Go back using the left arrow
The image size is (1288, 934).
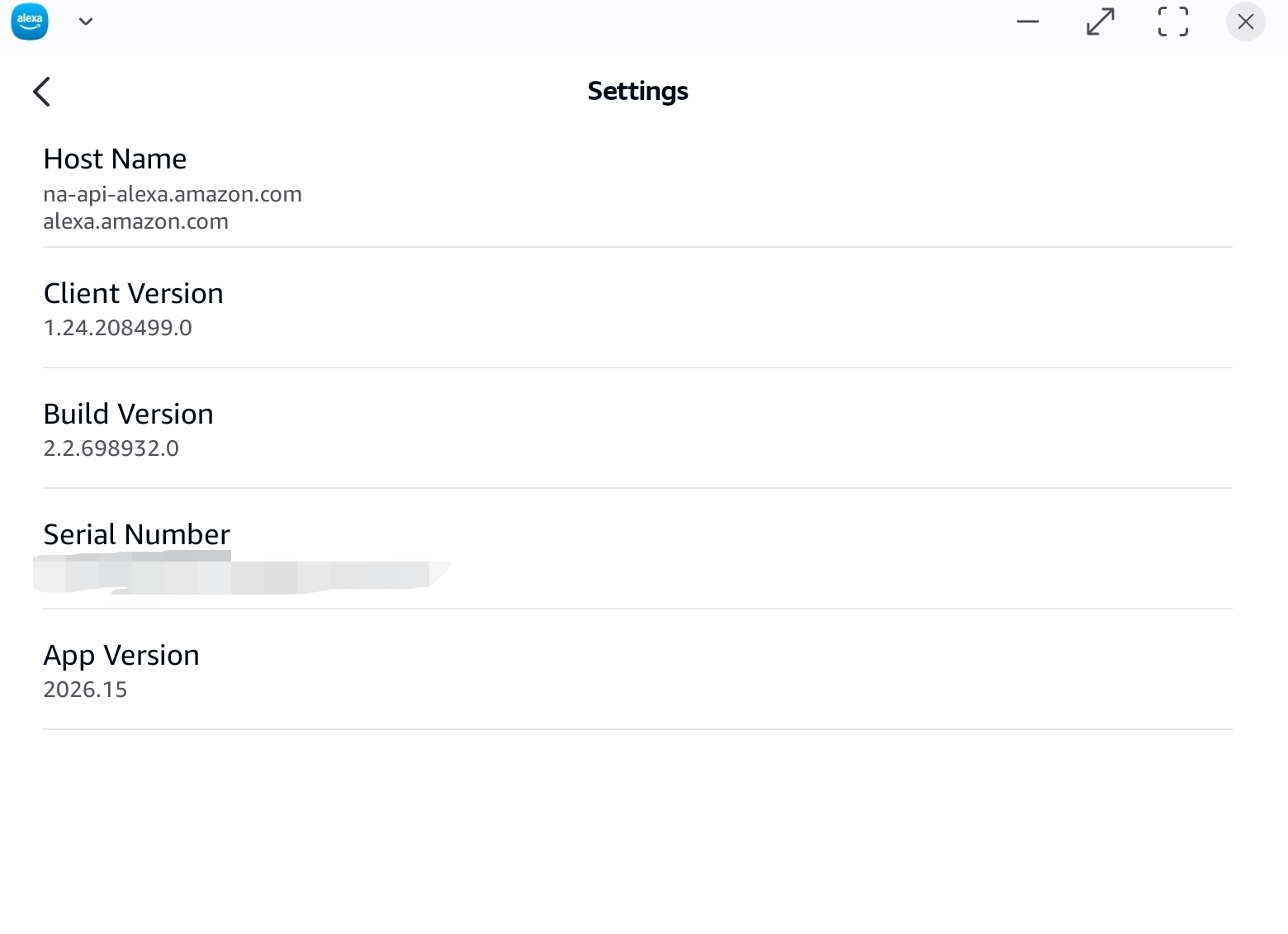click(42, 92)
